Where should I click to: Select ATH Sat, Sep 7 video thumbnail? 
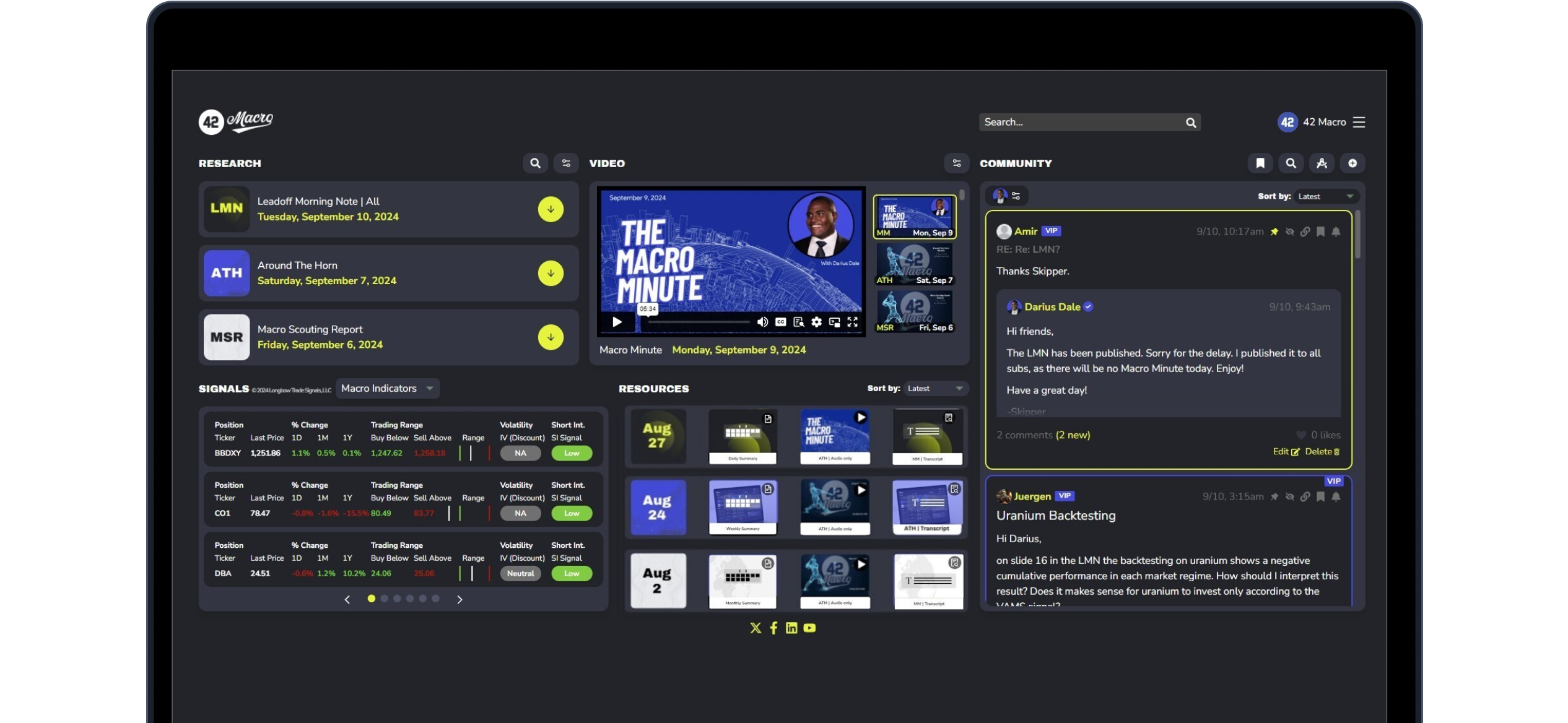(x=915, y=264)
